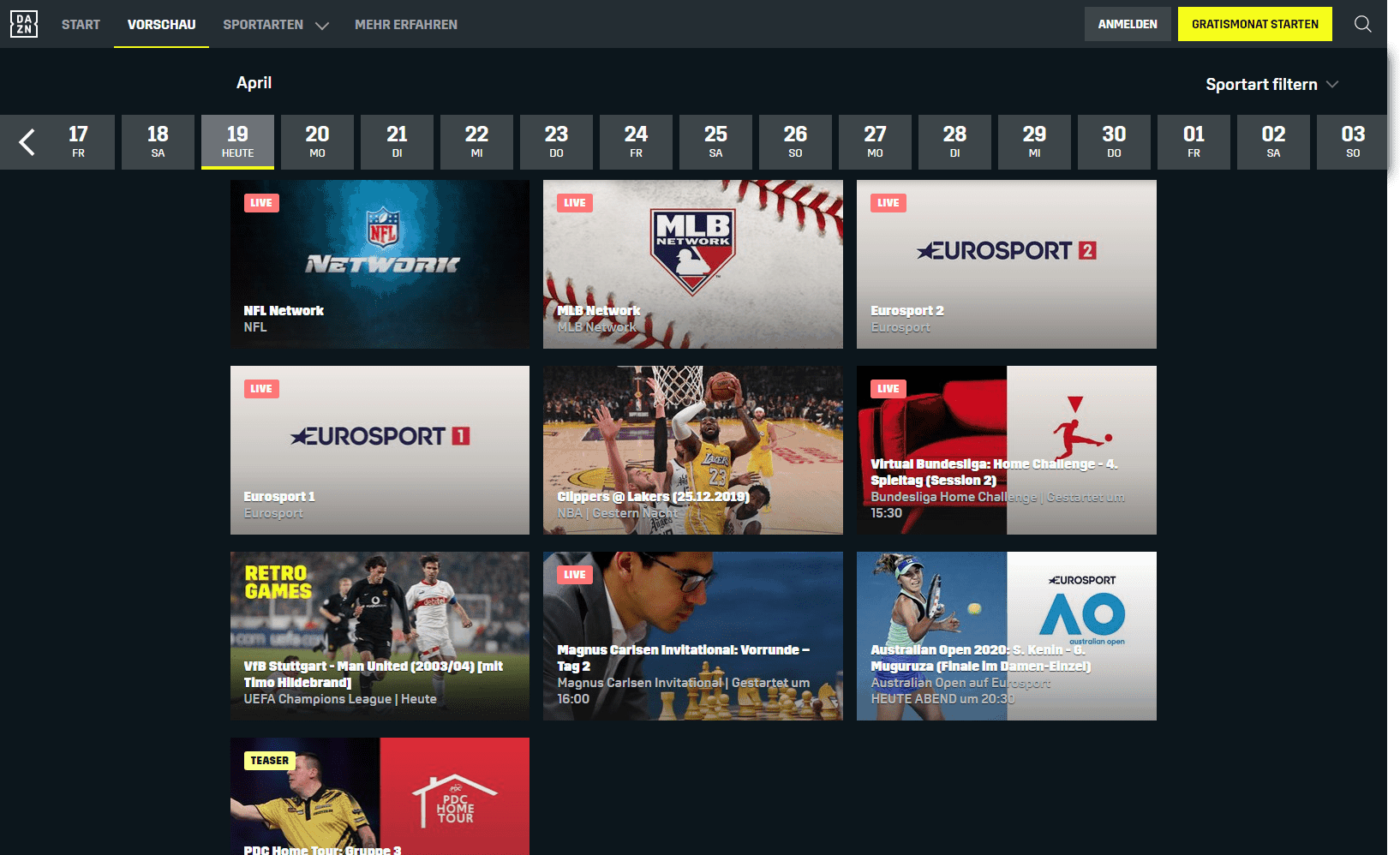Image resolution: width=1400 pixels, height=855 pixels.
Task: Open PDC Home Tour Gruppe 3 teaser
Action: pos(380,796)
